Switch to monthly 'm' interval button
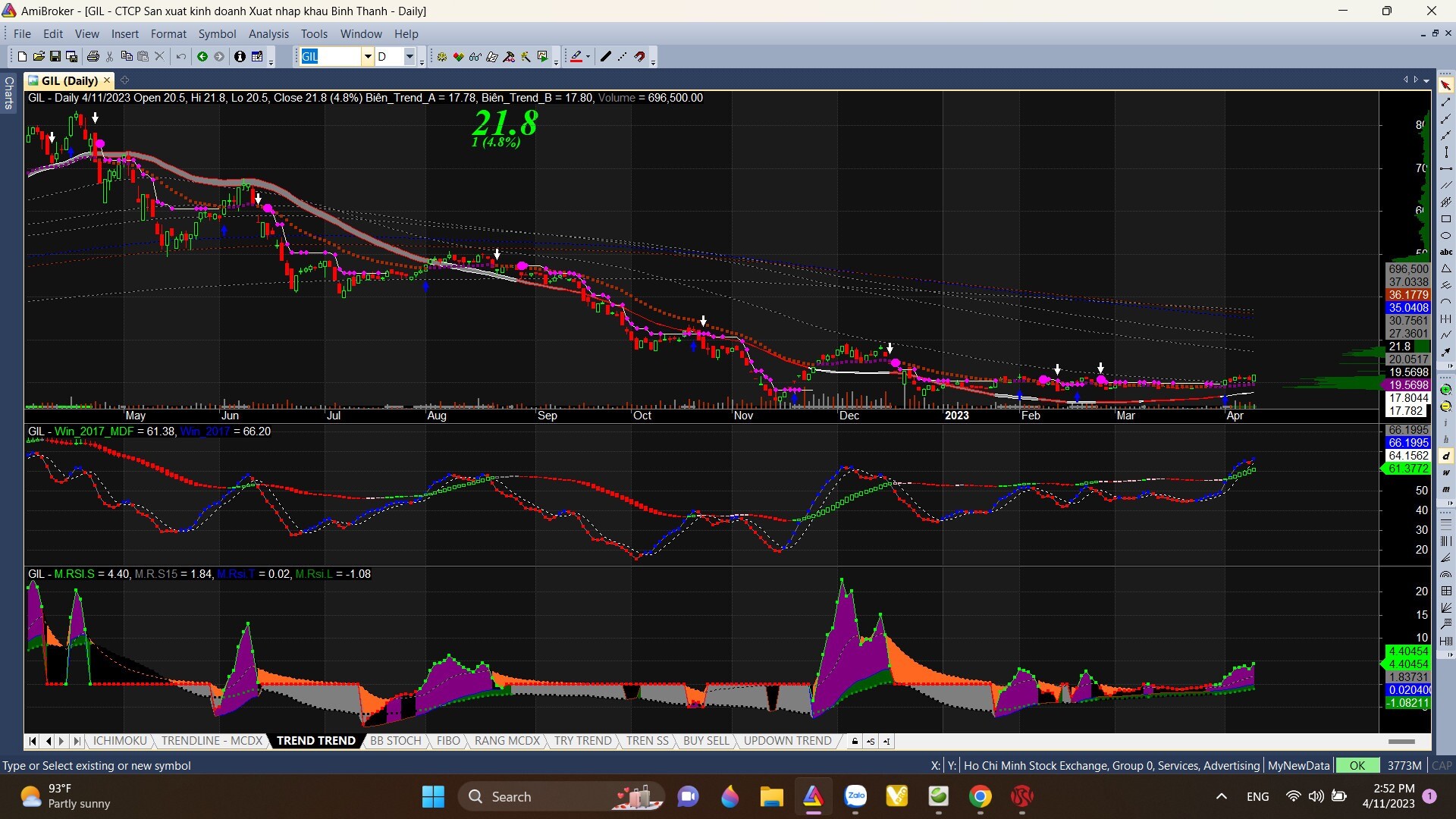The height and width of the screenshot is (819, 1456). tap(1446, 489)
